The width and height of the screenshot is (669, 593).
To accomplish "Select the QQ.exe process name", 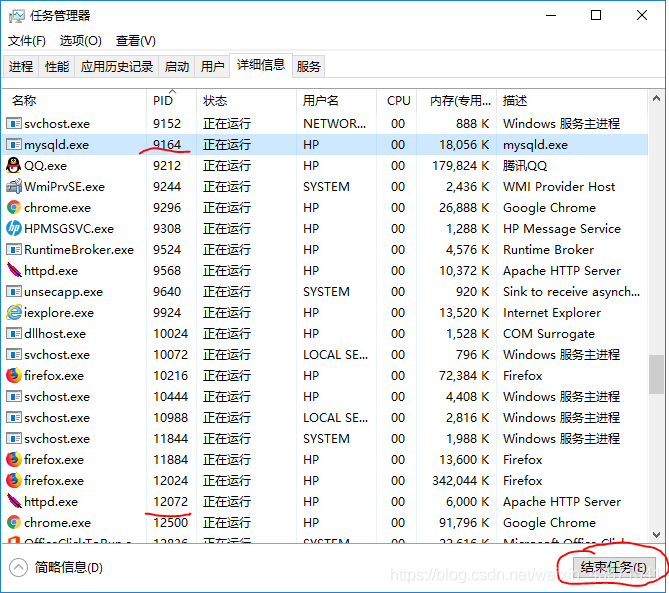I will pos(45,166).
